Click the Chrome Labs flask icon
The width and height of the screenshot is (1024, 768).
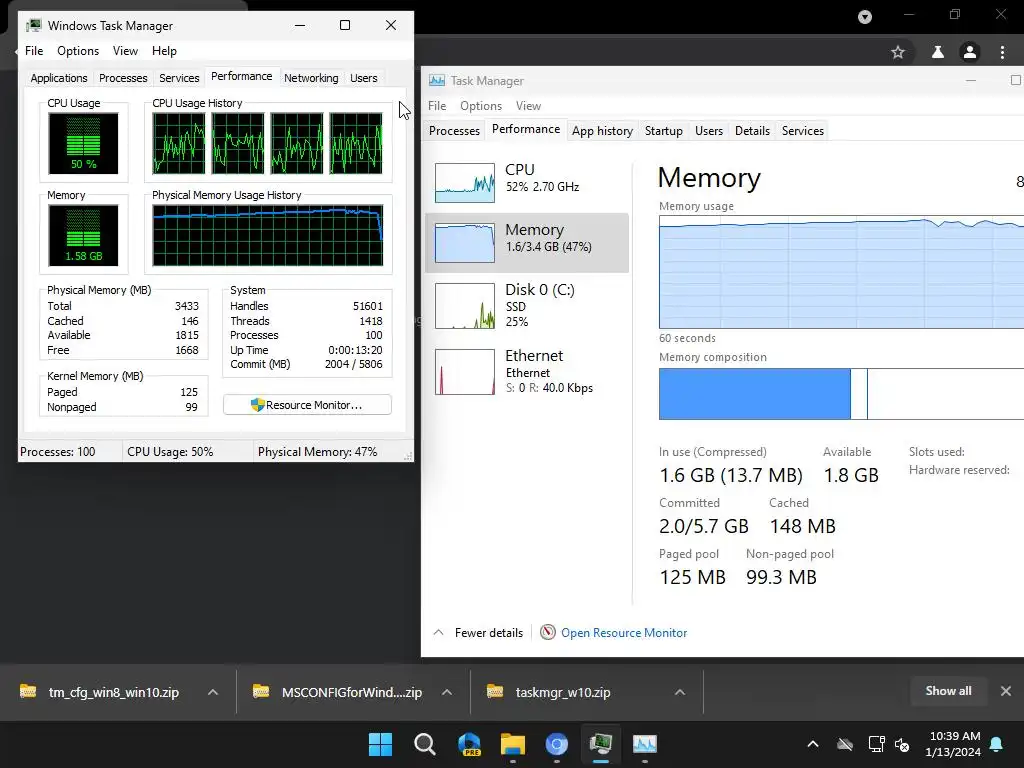[x=938, y=52]
